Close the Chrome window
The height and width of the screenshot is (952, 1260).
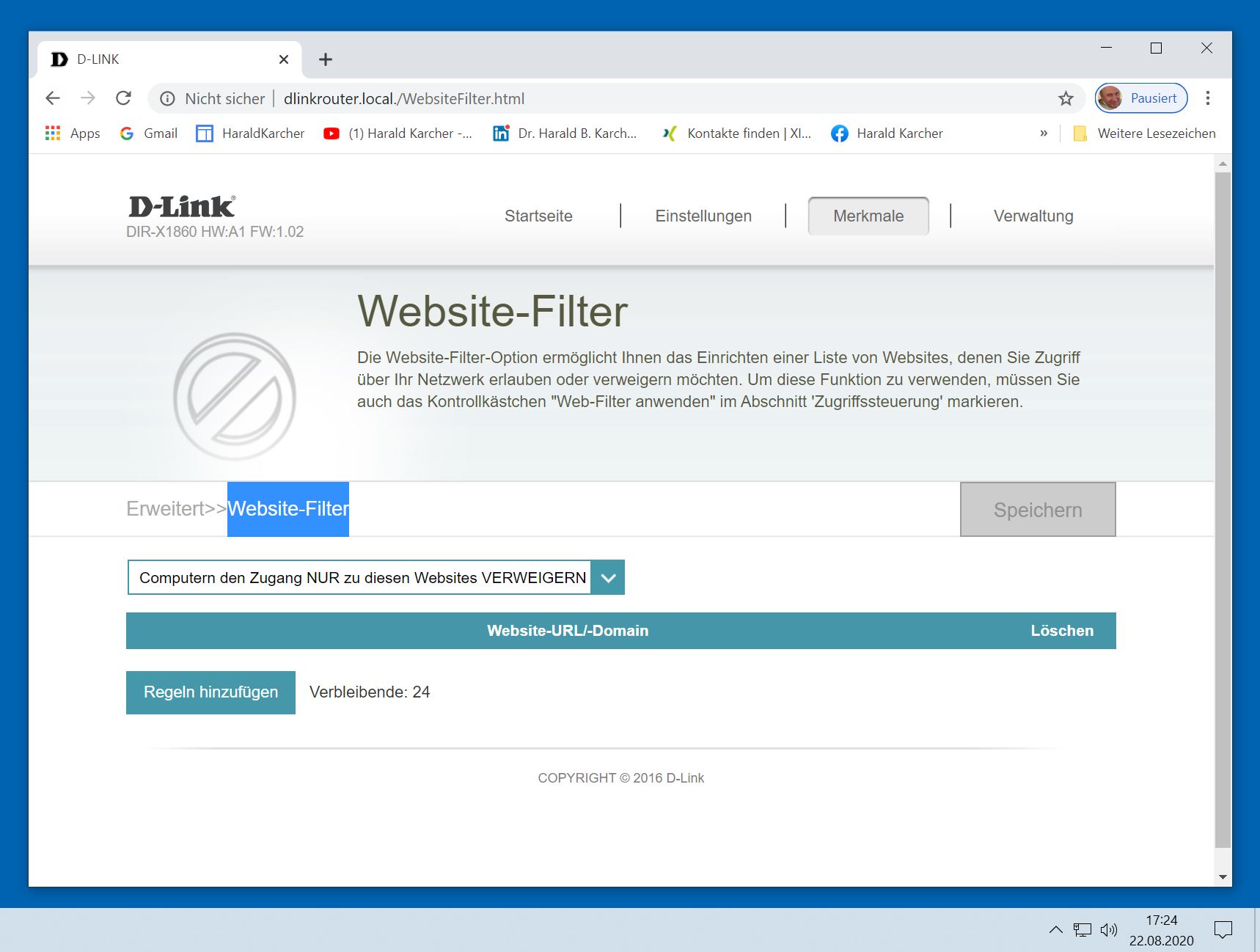coord(1206,48)
